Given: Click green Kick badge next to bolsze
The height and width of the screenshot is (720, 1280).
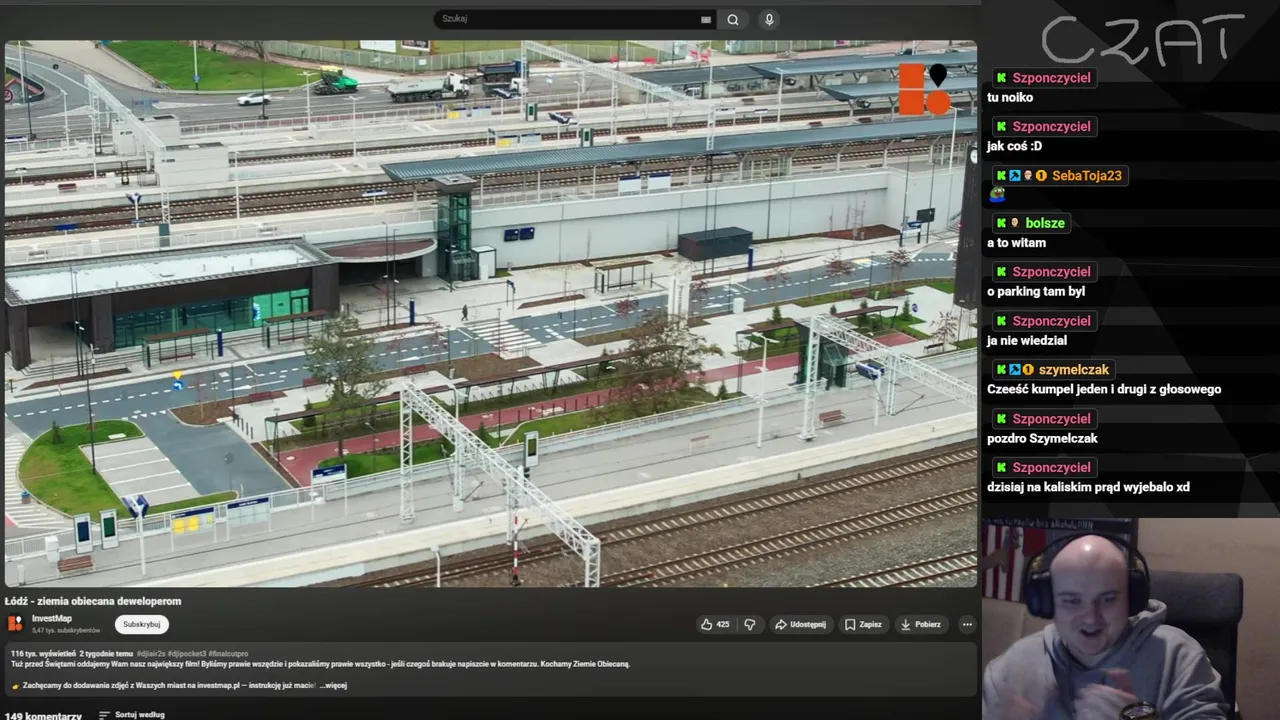Looking at the screenshot, I should click(x=1001, y=223).
